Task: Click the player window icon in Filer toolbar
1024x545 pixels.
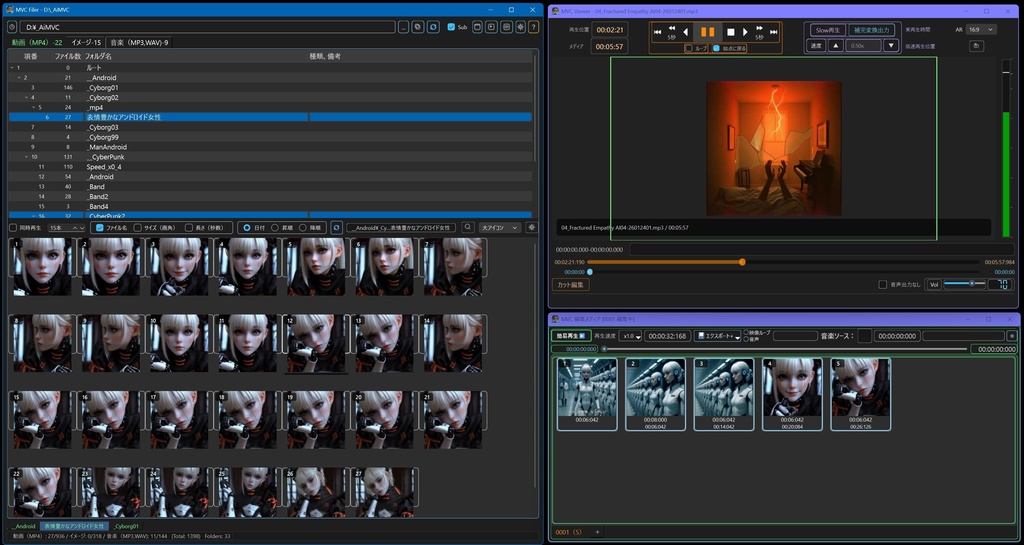Action: [x=491, y=27]
